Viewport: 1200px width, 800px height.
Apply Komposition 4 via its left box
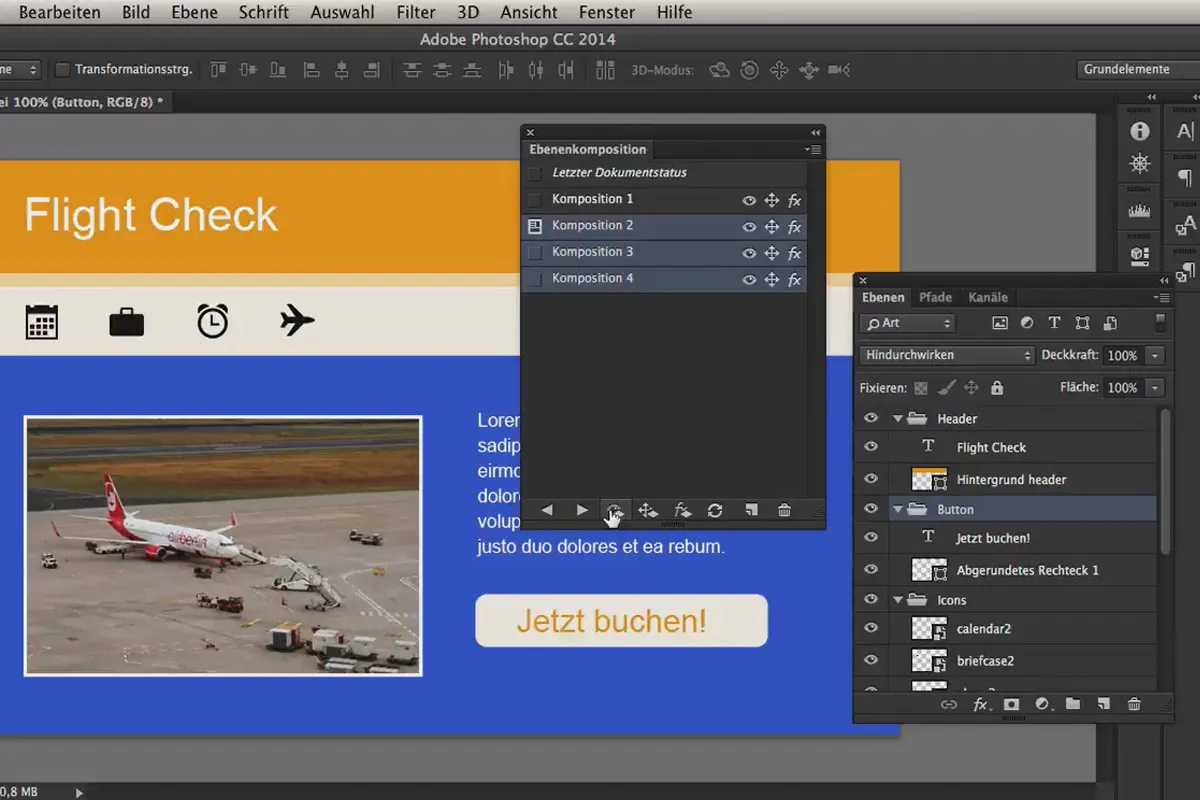(x=534, y=279)
